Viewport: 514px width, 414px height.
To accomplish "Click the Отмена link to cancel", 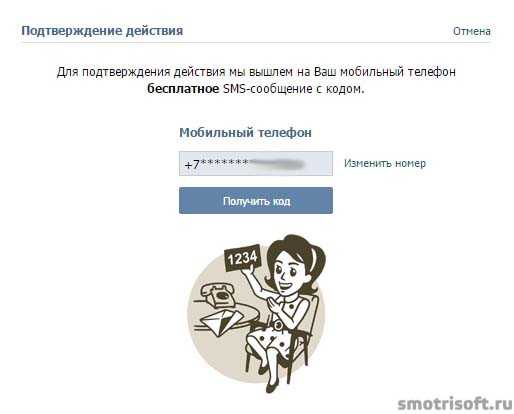I will [x=472, y=31].
